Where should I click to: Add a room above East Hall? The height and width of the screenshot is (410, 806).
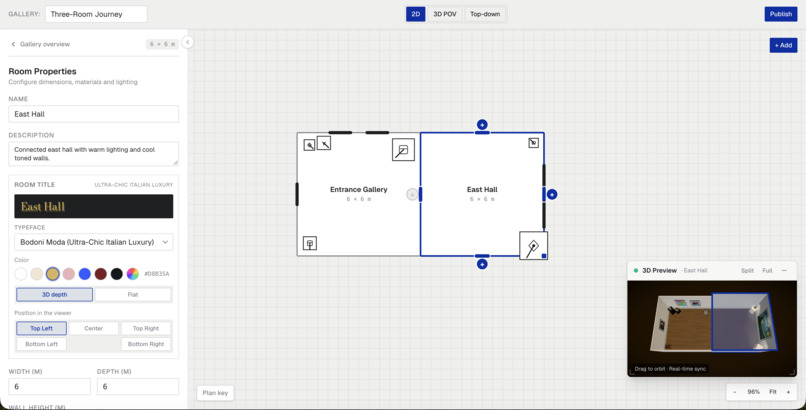[x=482, y=124]
